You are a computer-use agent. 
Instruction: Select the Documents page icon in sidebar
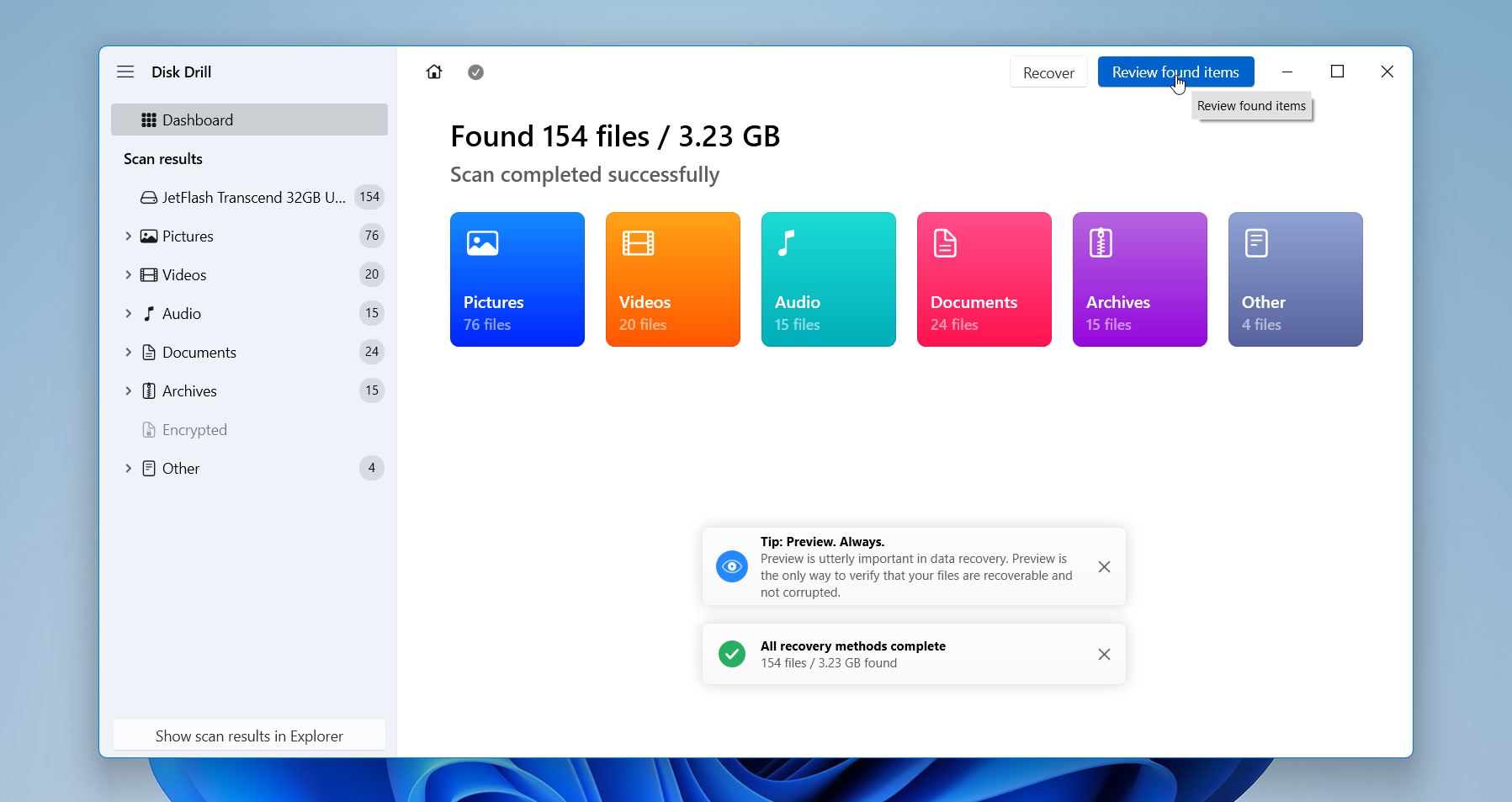pos(149,353)
